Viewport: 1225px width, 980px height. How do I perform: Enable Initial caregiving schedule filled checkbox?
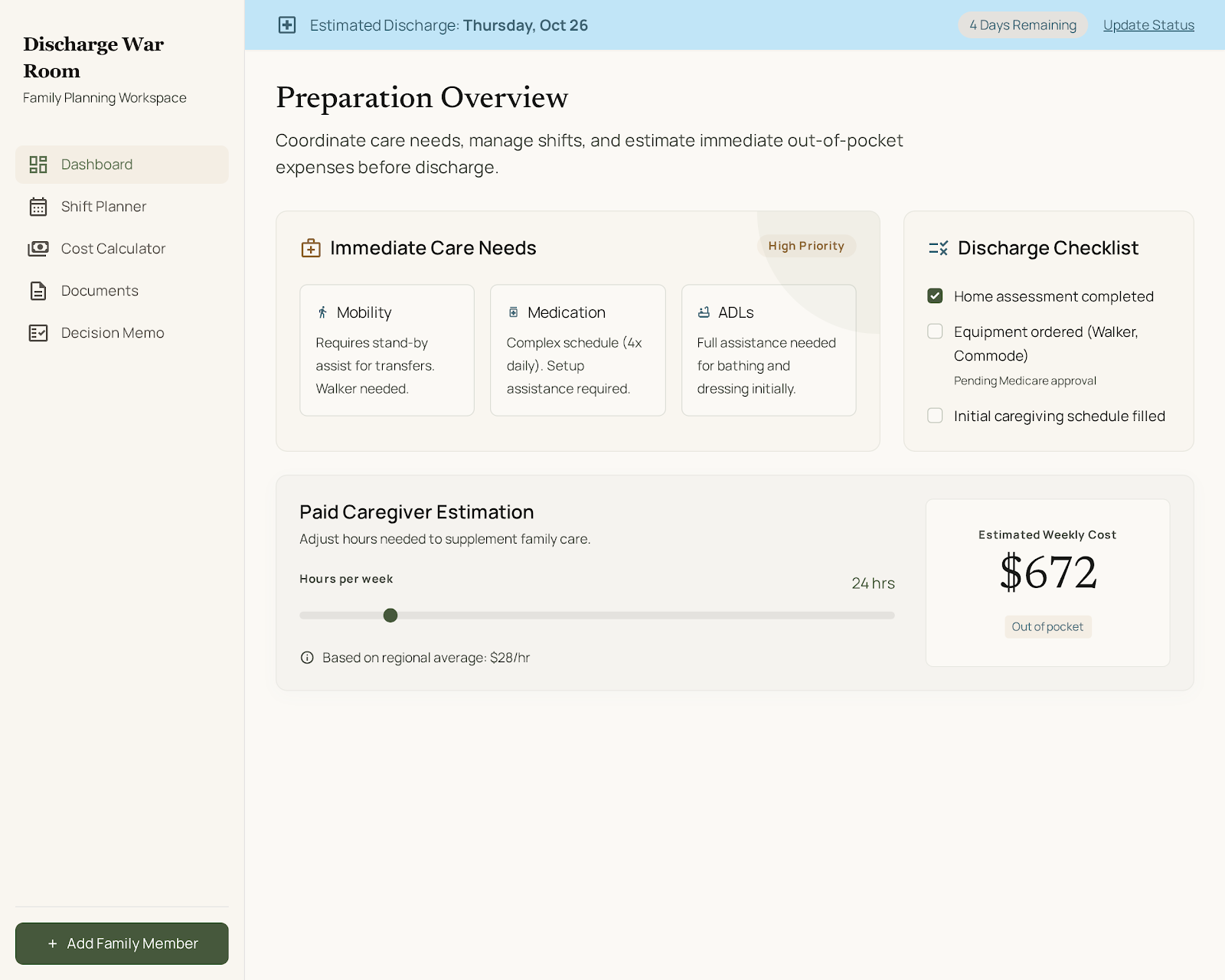click(x=935, y=416)
